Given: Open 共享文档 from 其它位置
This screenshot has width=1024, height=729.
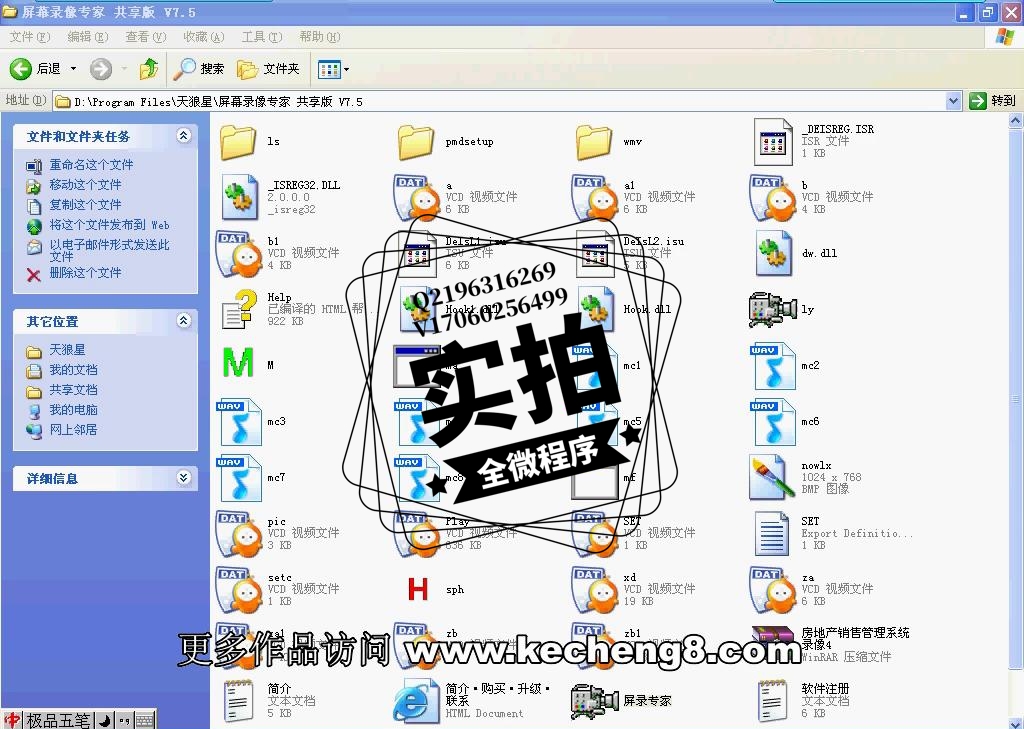Looking at the screenshot, I should tap(73, 390).
